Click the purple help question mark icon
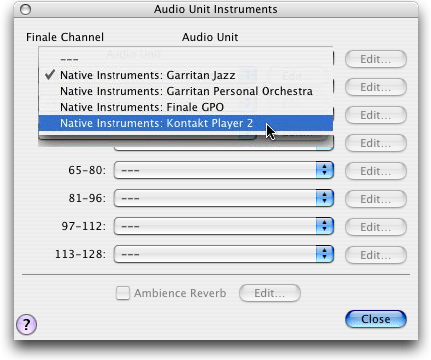 (26, 324)
